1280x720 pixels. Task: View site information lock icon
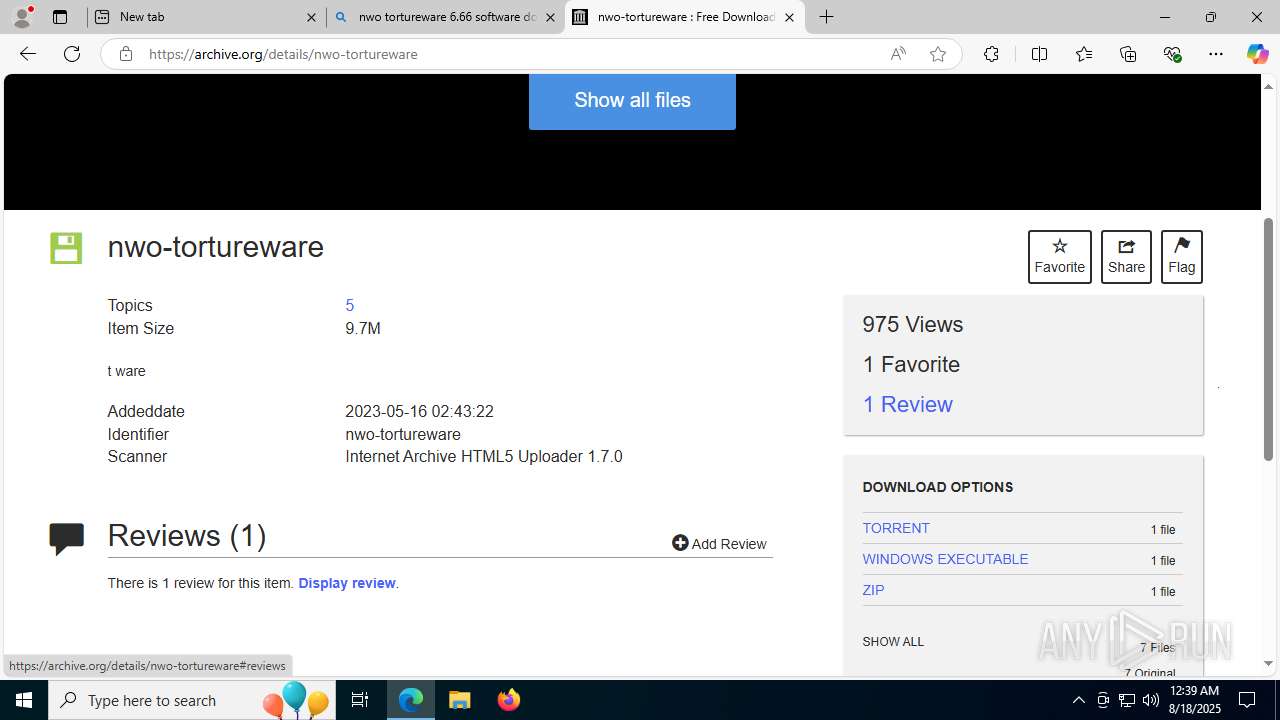125,54
